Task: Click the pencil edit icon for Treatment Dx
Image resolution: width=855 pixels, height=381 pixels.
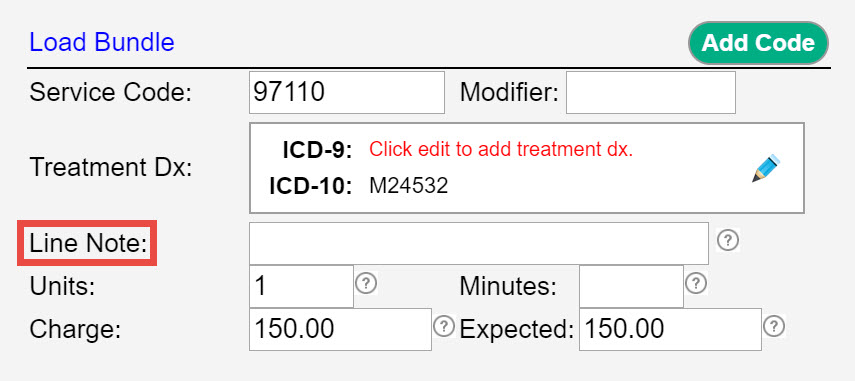Action: click(766, 168)
